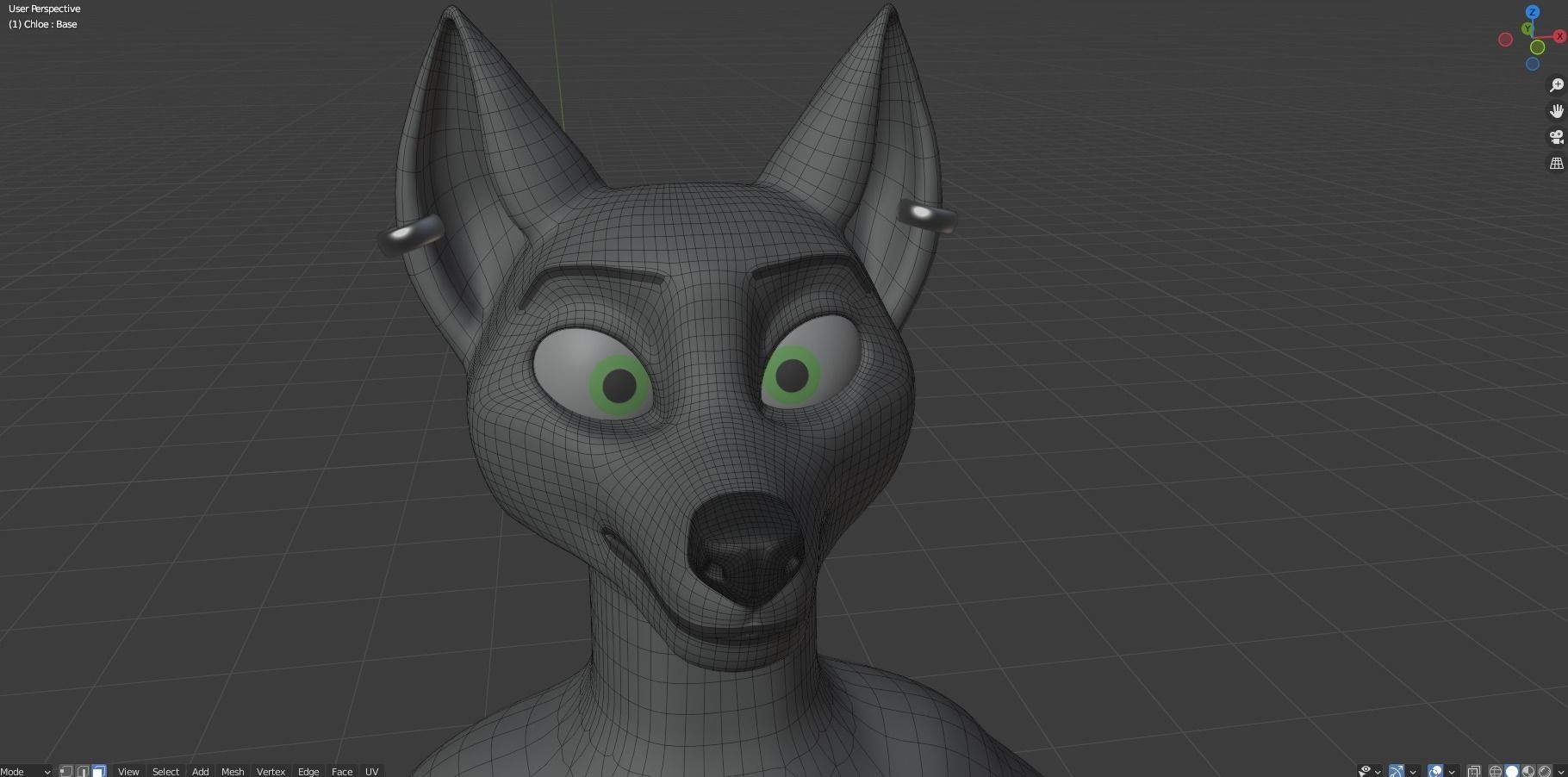The height and width of the screenshot is (777, 1568).
Task: Open the UV menu
Action: point(371,771)
